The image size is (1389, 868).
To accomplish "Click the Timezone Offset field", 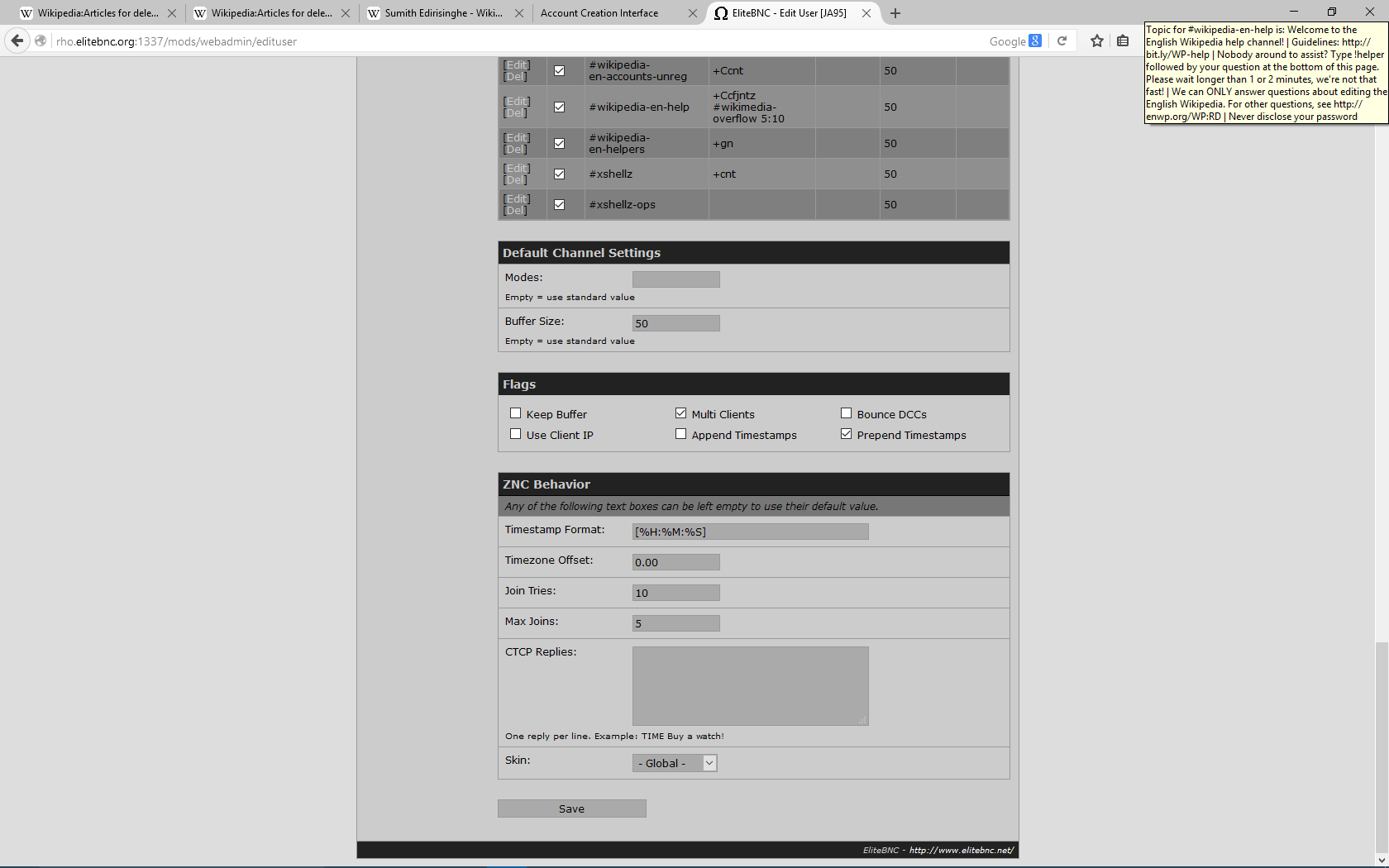I will (676, 562).
